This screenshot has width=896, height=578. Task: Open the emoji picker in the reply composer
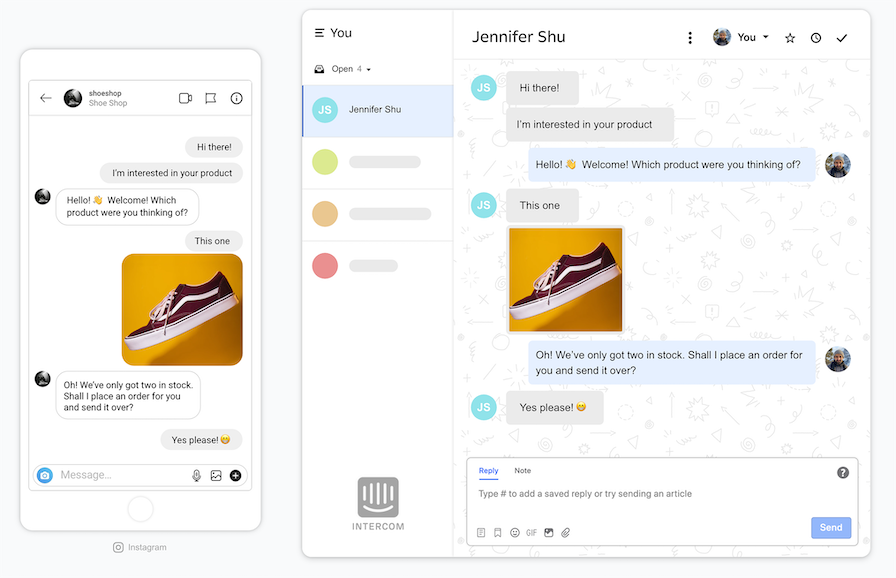coord(514,532)
